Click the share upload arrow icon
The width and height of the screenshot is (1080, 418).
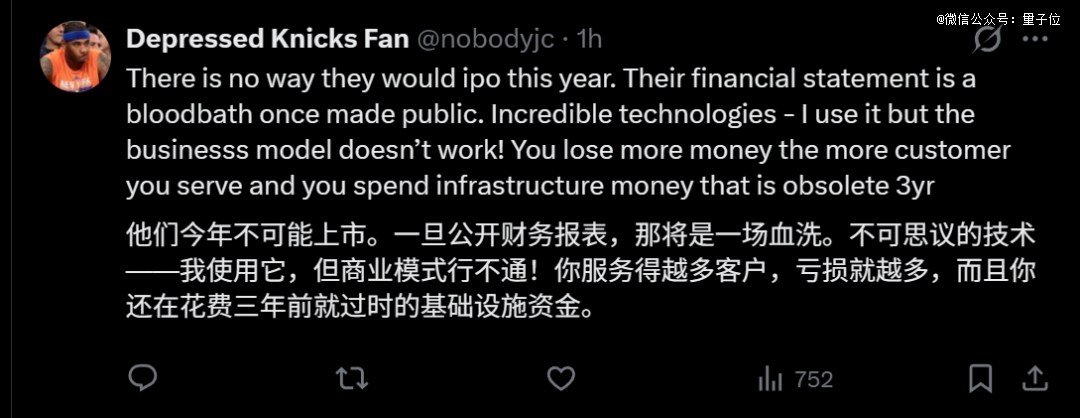[1035, 378]
